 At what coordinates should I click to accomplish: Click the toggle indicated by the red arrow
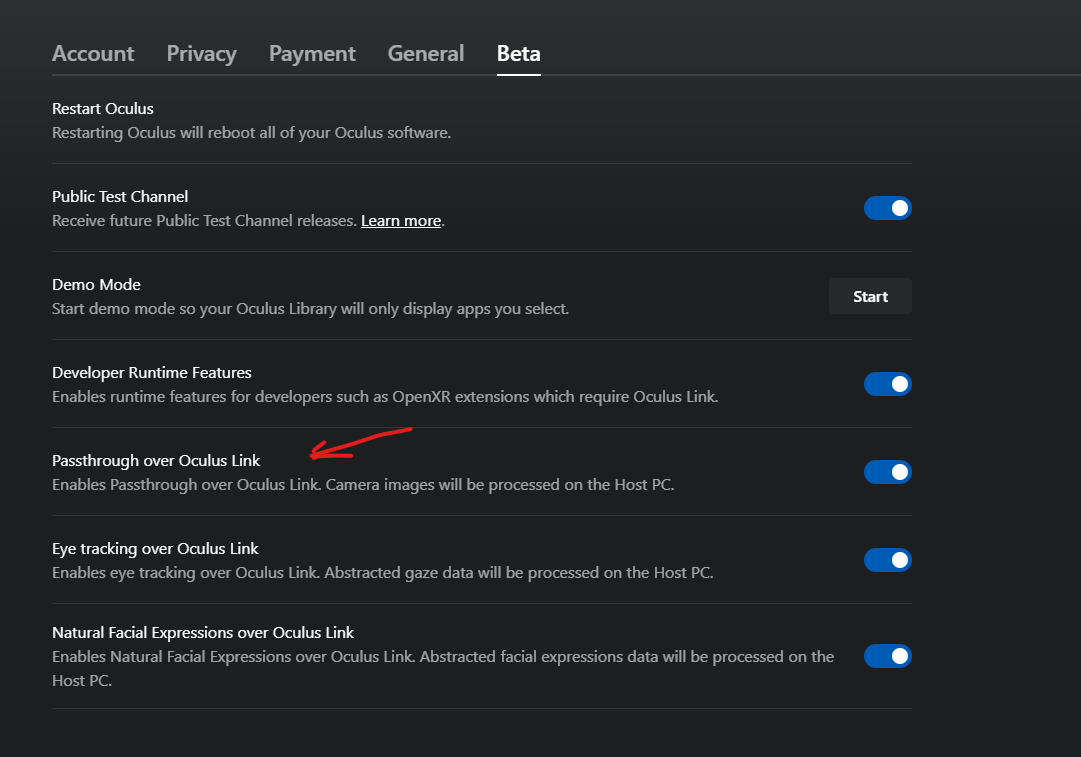(887, 472)
